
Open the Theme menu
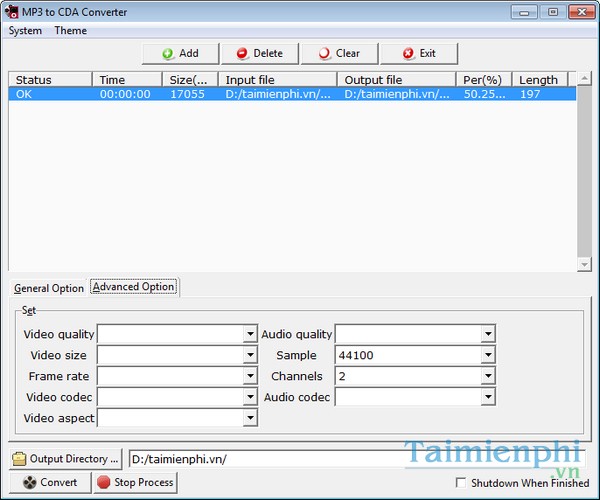click(x=70, y=31)
